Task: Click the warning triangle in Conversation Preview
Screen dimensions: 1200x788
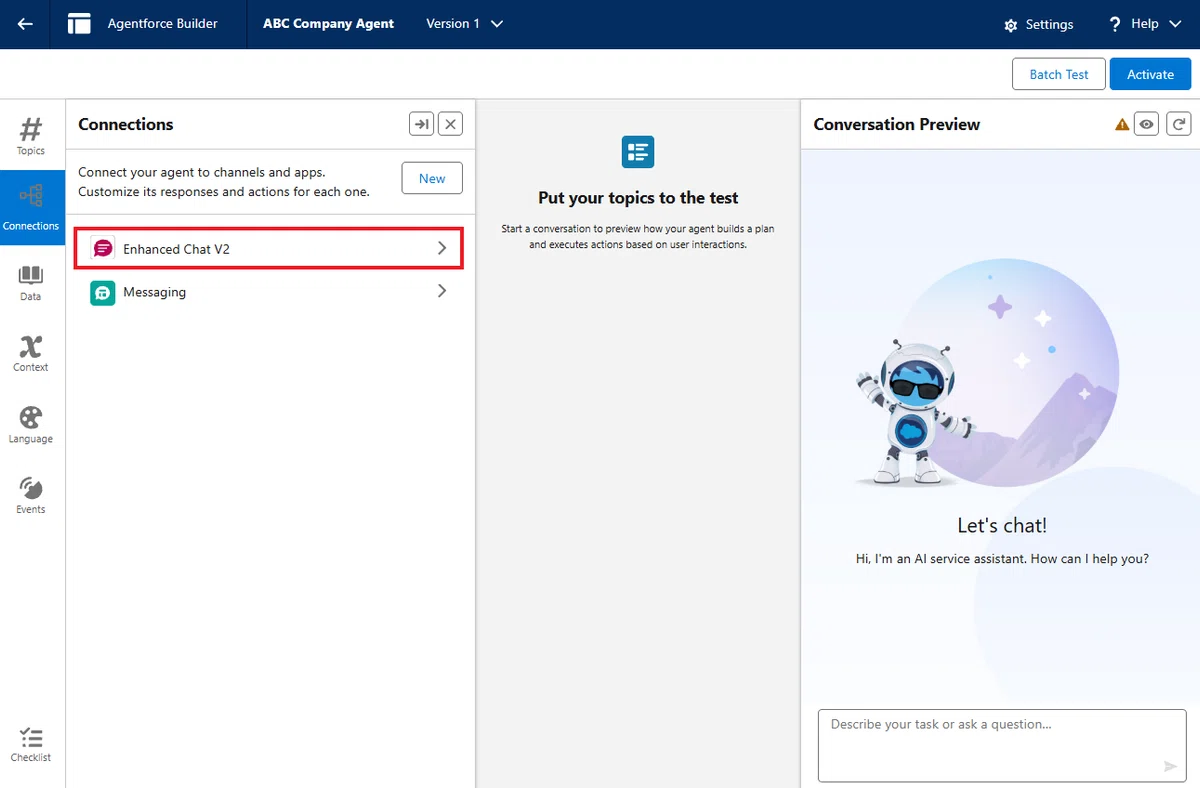Action: [x=1122, y=125]
